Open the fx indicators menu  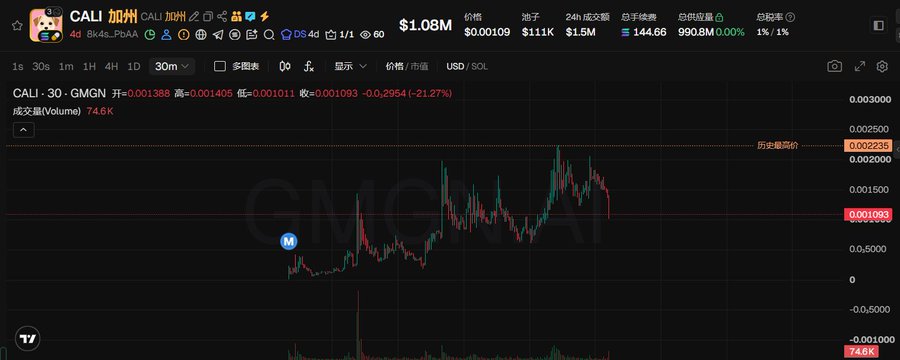309,67
